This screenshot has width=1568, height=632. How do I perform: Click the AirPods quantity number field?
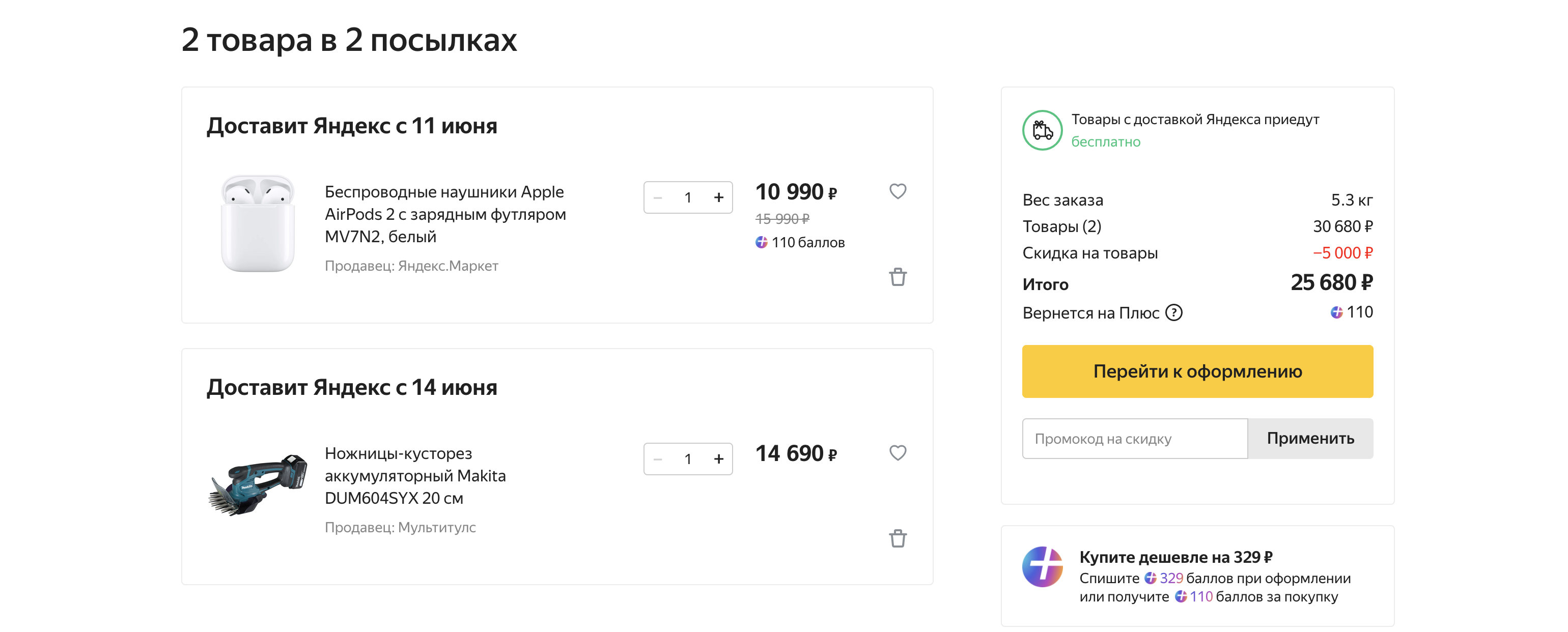pos(687,197)
